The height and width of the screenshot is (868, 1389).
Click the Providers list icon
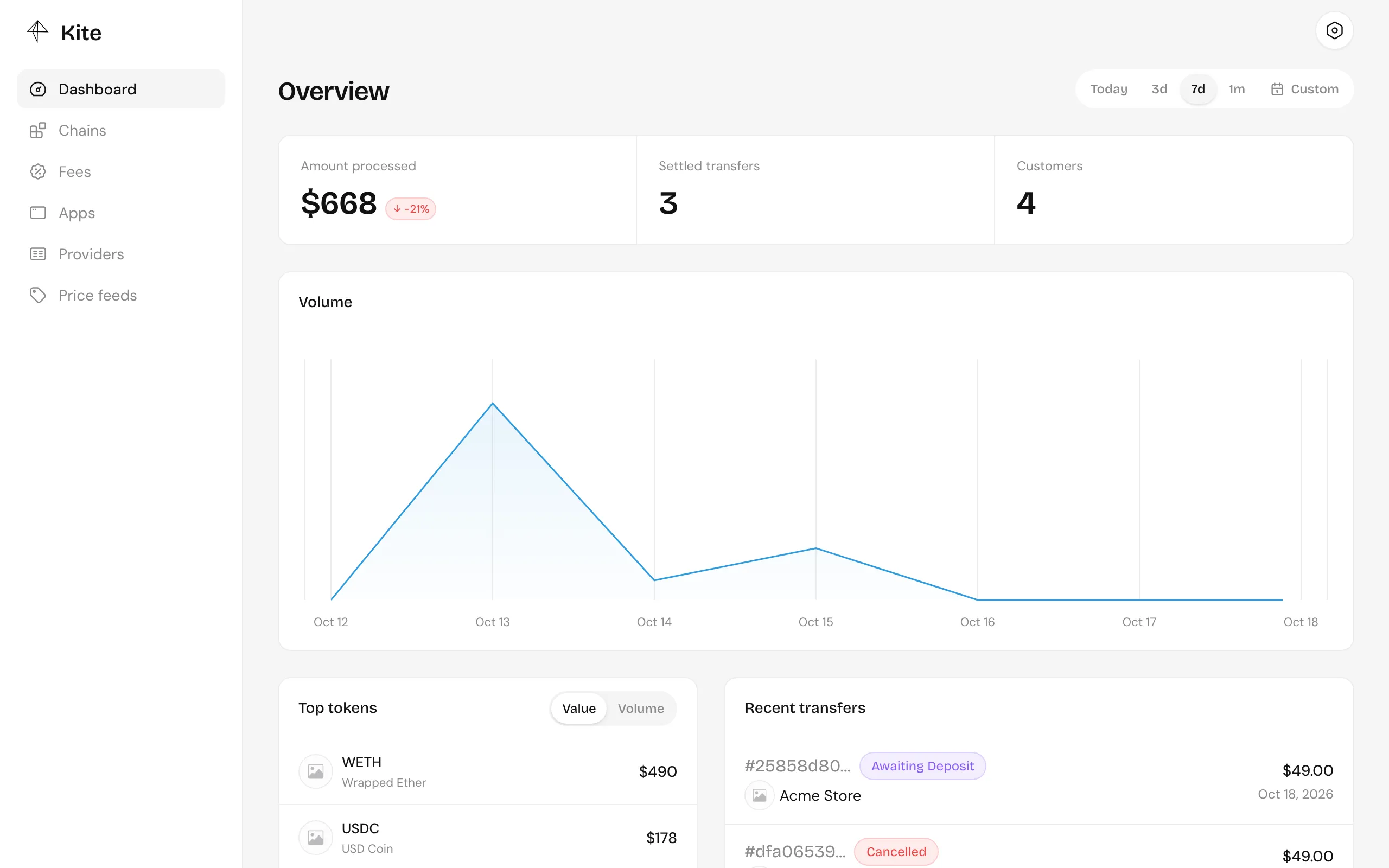pos(38,254)
